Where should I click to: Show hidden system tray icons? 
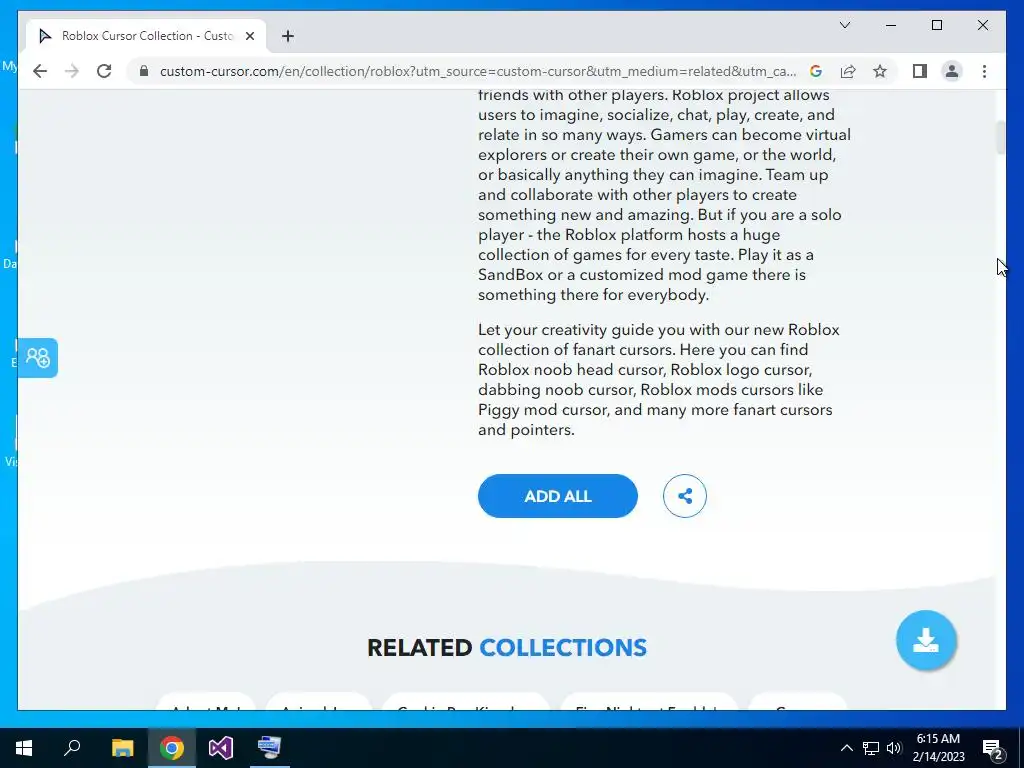pos(846,748)
